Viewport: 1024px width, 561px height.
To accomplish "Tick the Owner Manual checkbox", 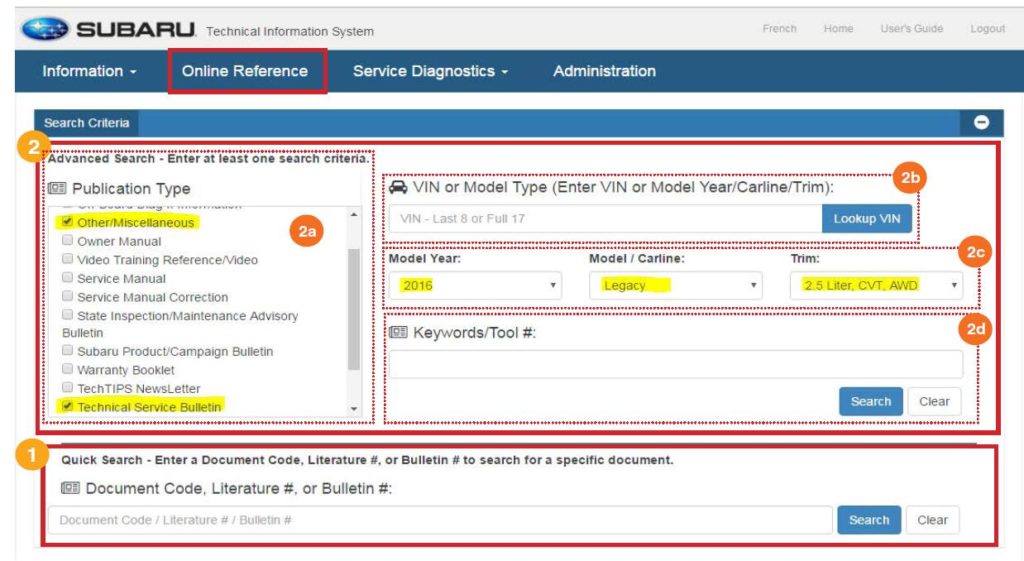I will (x=67, y=241).
